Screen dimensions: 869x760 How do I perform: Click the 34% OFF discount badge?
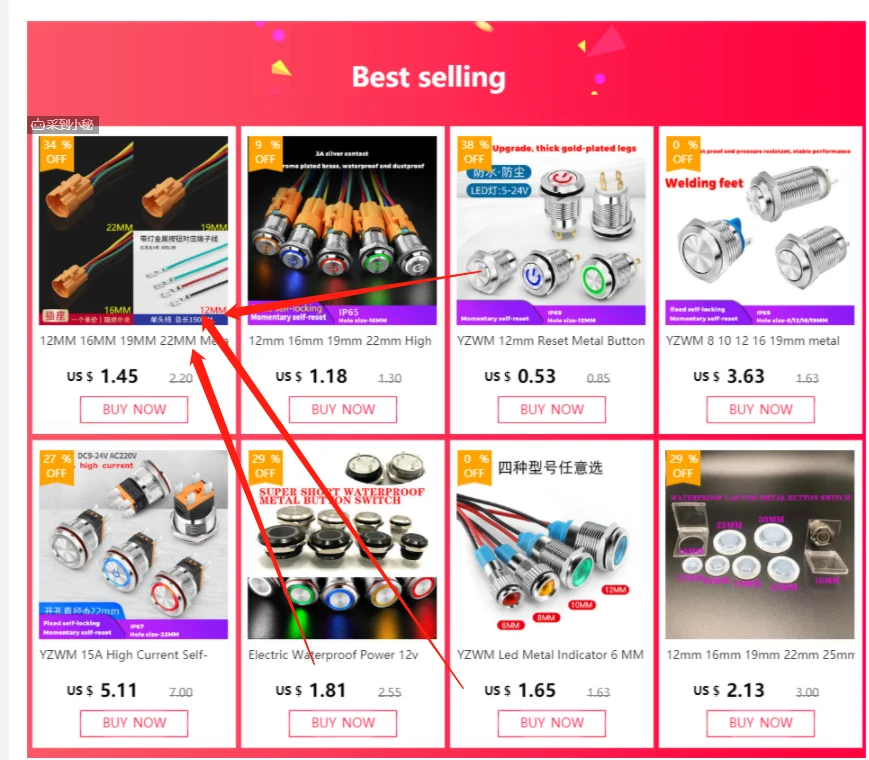57,152
